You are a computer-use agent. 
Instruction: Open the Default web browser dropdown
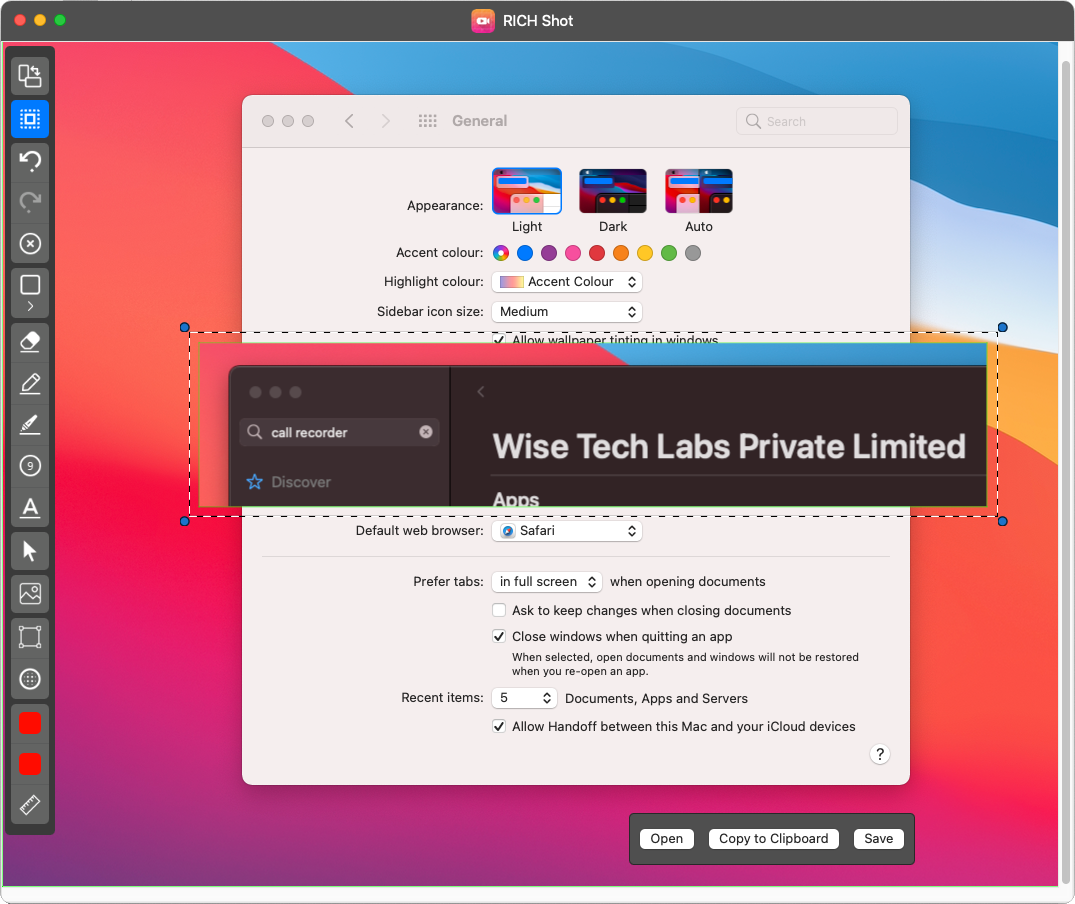point(567,531)
